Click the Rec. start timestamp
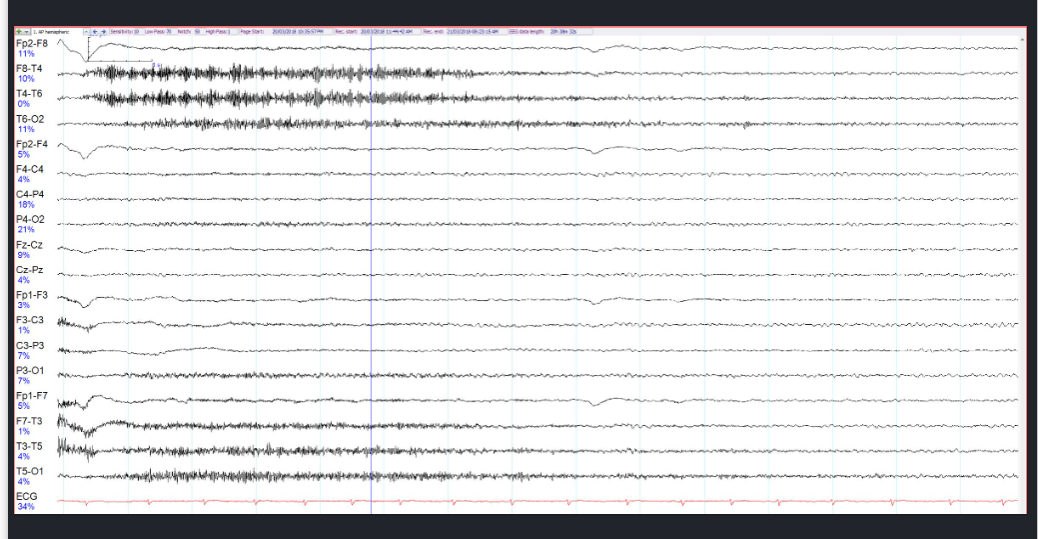The width and height of the screenshot is (1038, 539). tap(387, 31)
